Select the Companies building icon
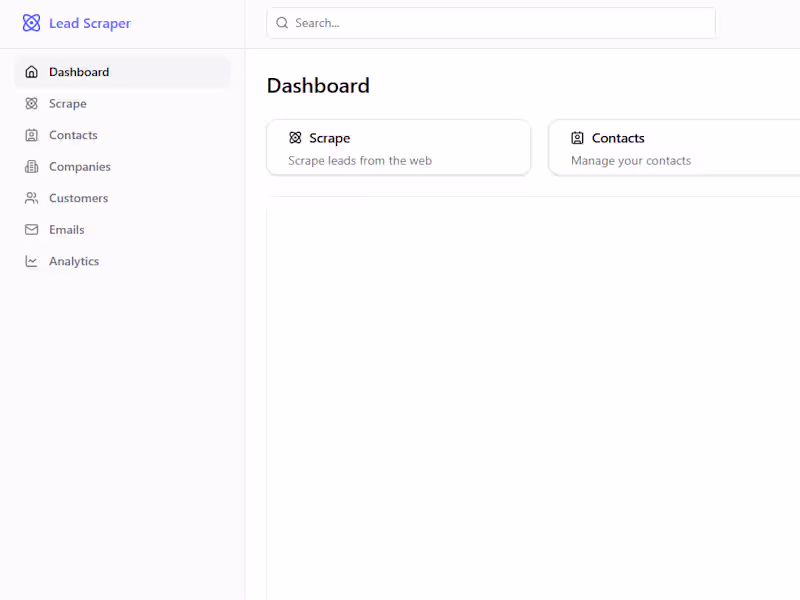800x600 pixels. [31, 166]
